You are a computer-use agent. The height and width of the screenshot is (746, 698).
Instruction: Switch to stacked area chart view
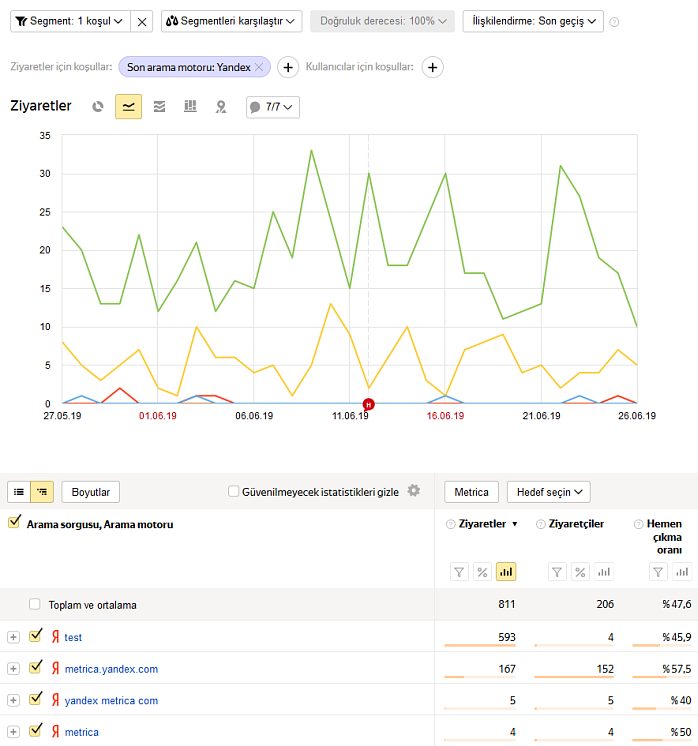pyautogui.click(x=159, y=107)
